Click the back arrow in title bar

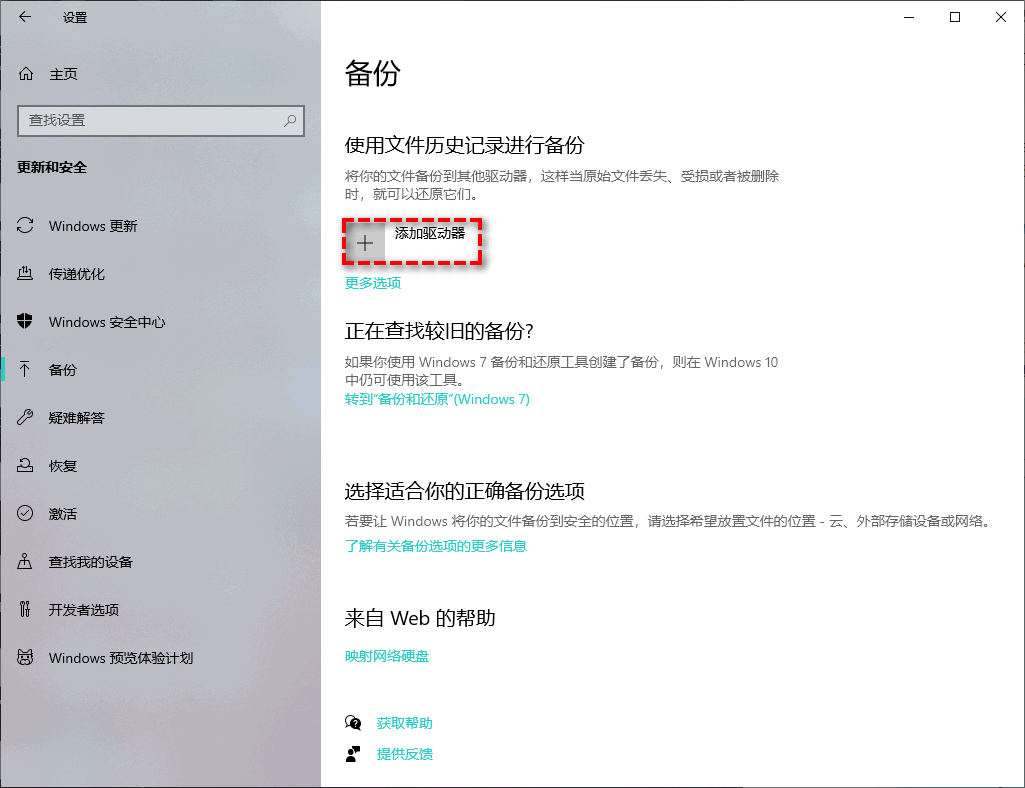pos(25,17)
